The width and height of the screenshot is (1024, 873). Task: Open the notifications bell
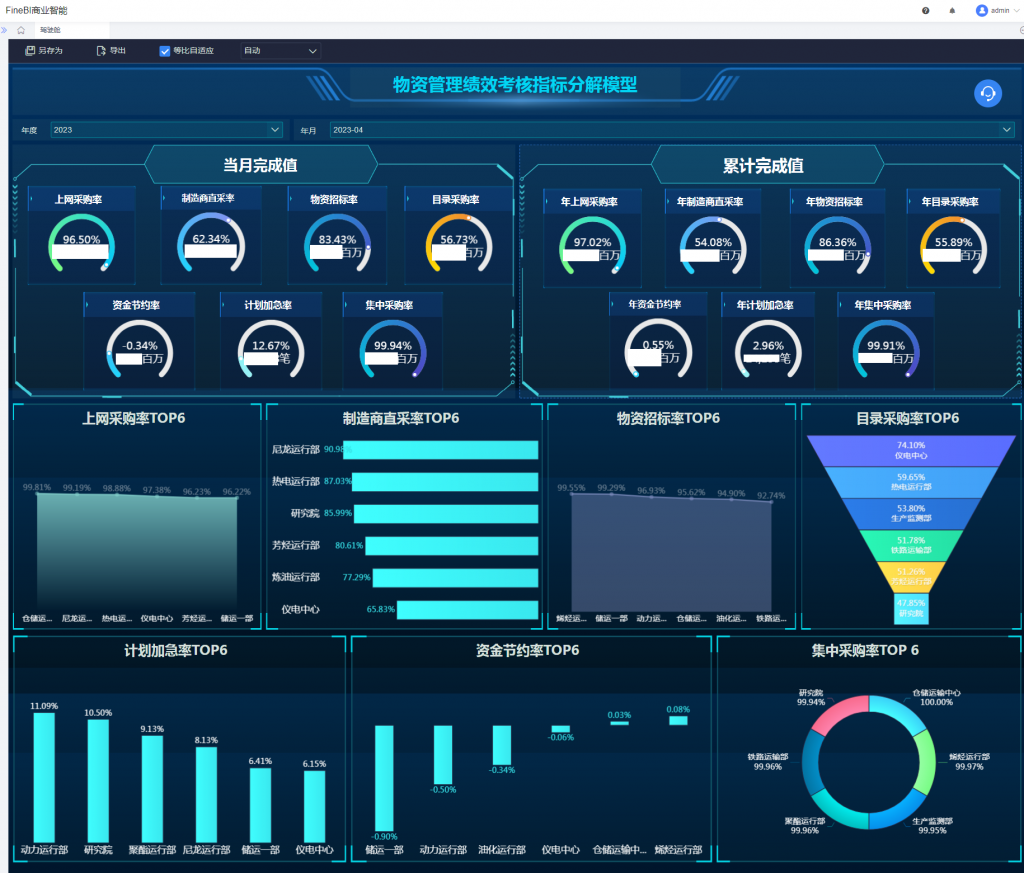(952, 10)
